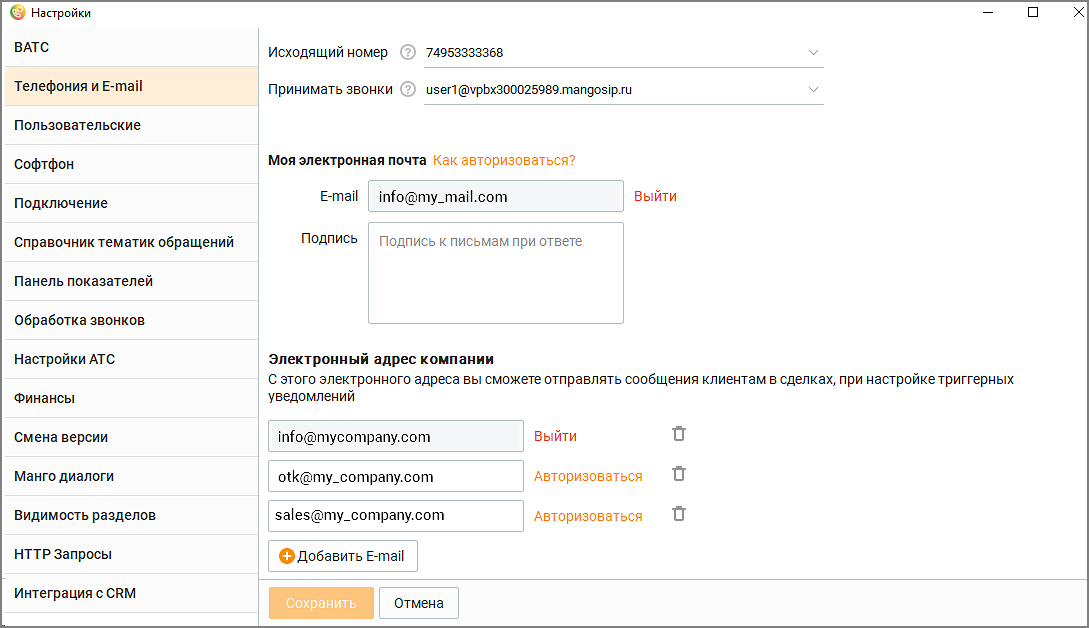
Task: Delete the otk@my_company.com address with trash icon
Action: point(679,474)
